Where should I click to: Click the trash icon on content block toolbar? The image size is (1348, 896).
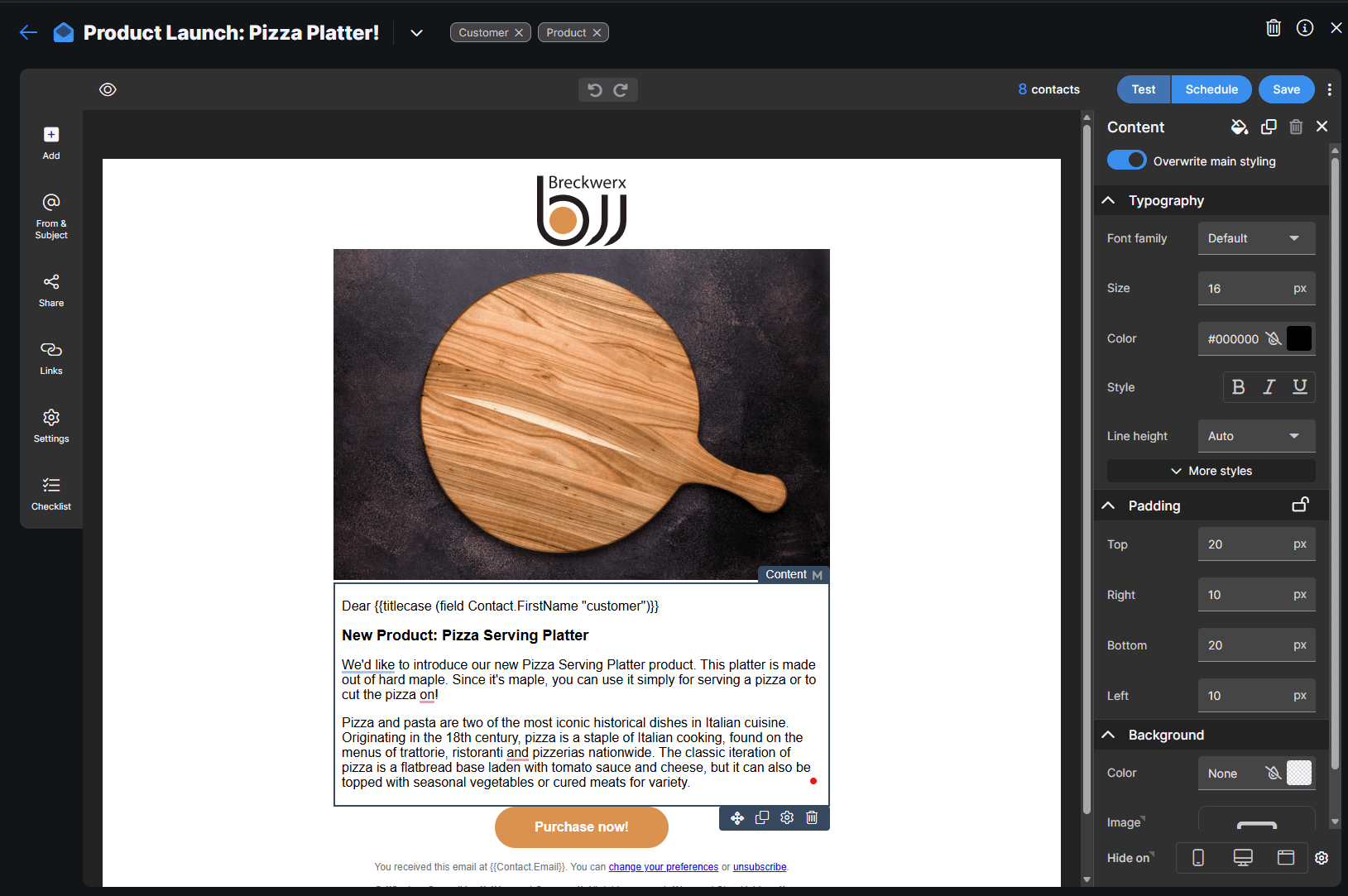click(812, 817)
